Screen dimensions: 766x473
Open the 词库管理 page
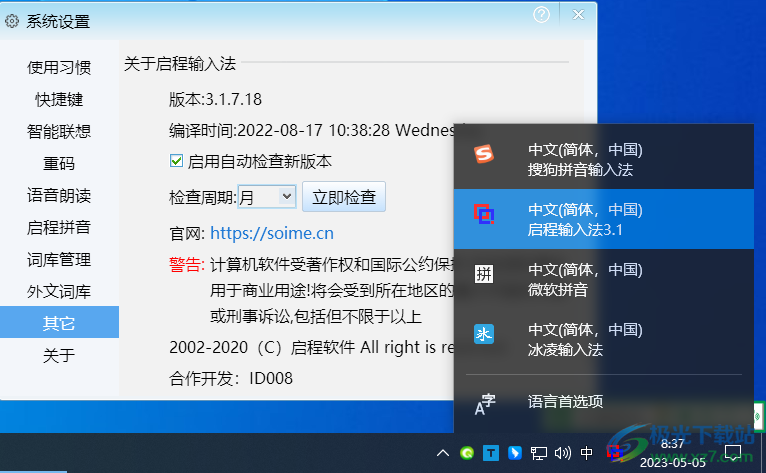59,259
